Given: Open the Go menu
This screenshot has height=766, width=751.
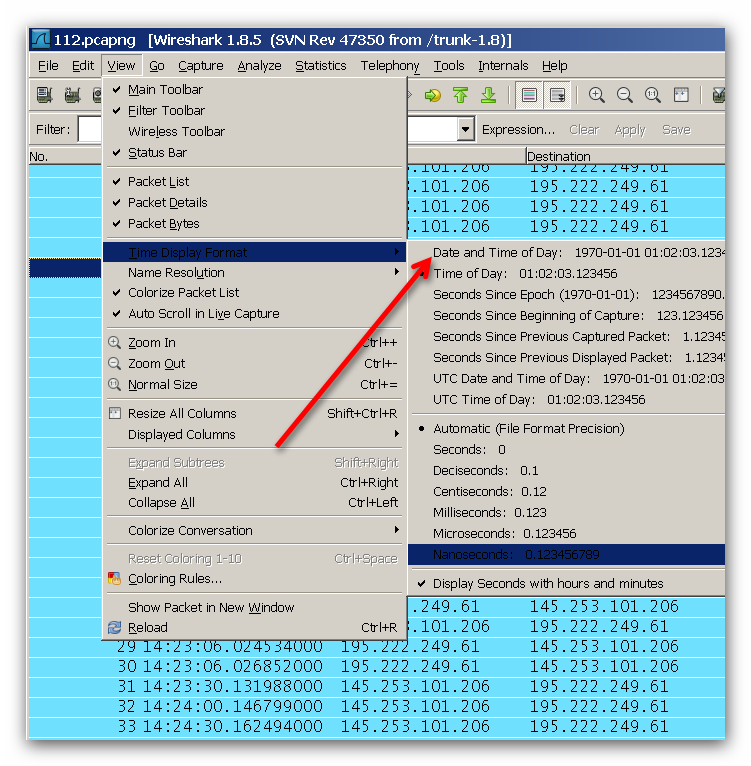Looking at the screenshot, I should (x=156, y=65).
